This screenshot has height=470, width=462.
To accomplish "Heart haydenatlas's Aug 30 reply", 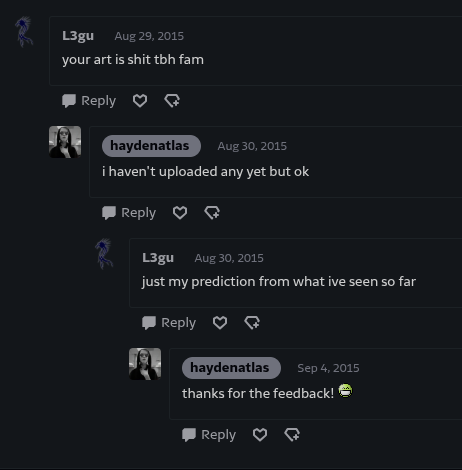I will 180,213.
